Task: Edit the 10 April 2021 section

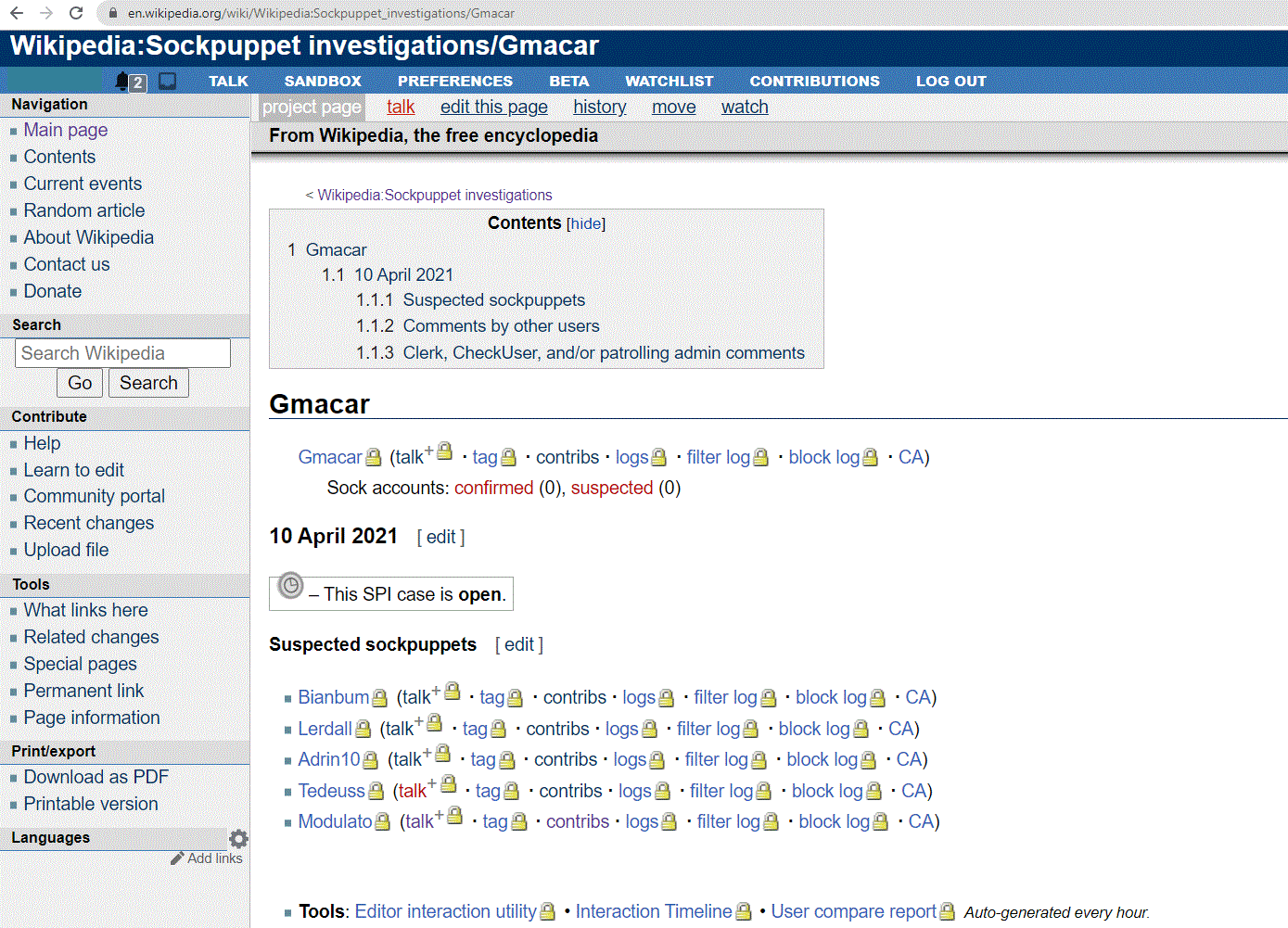Action: coord(441,537)
